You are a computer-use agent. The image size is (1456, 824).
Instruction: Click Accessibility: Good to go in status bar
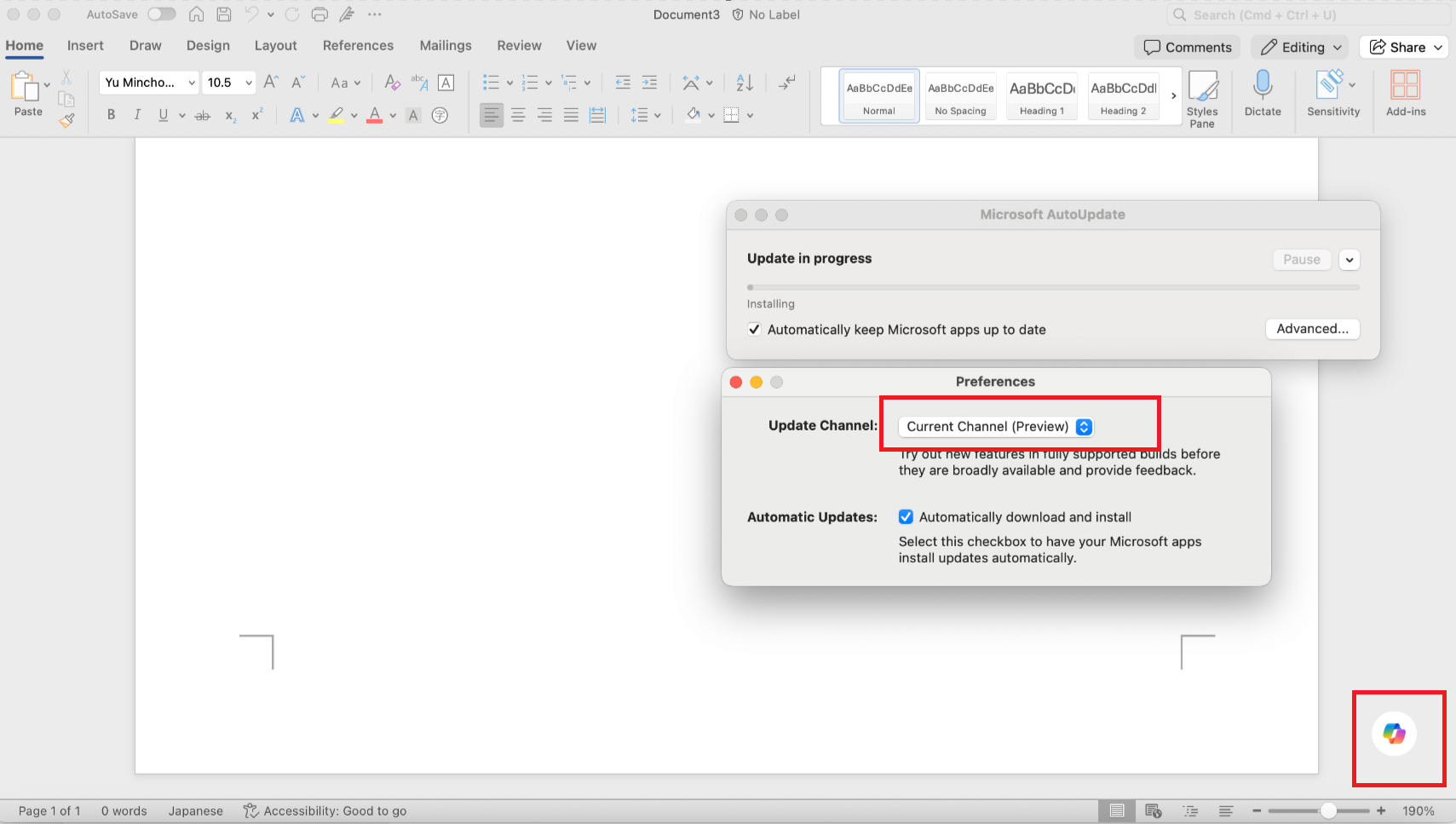coord(325,811)
